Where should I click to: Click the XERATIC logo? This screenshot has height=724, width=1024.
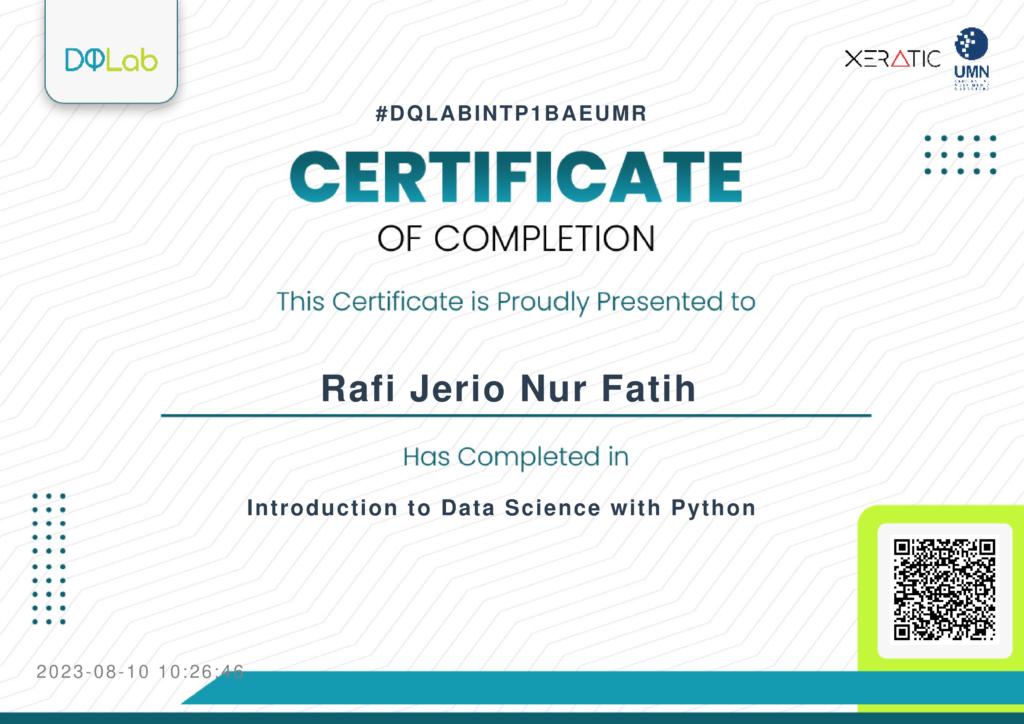892,58
